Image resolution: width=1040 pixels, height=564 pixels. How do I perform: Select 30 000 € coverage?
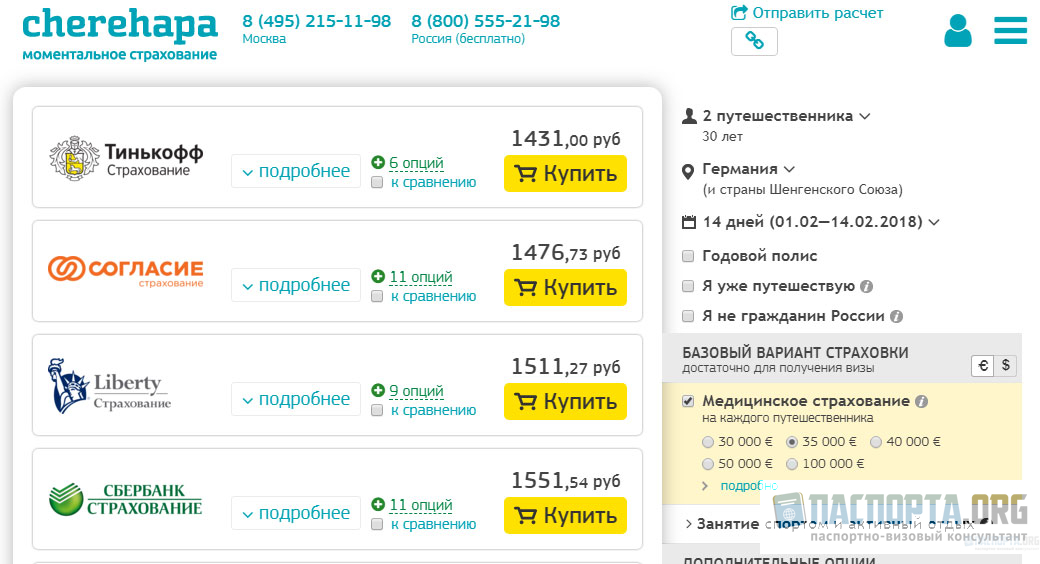[x=708, y=442]
